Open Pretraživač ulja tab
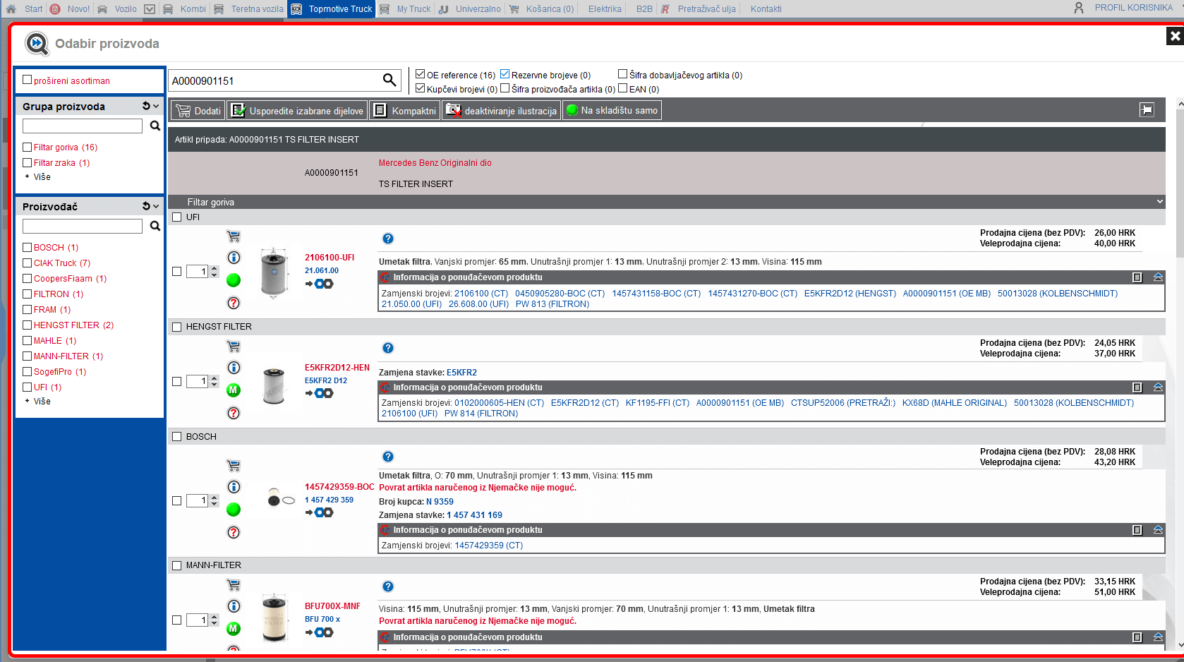 tap(706, 8)
